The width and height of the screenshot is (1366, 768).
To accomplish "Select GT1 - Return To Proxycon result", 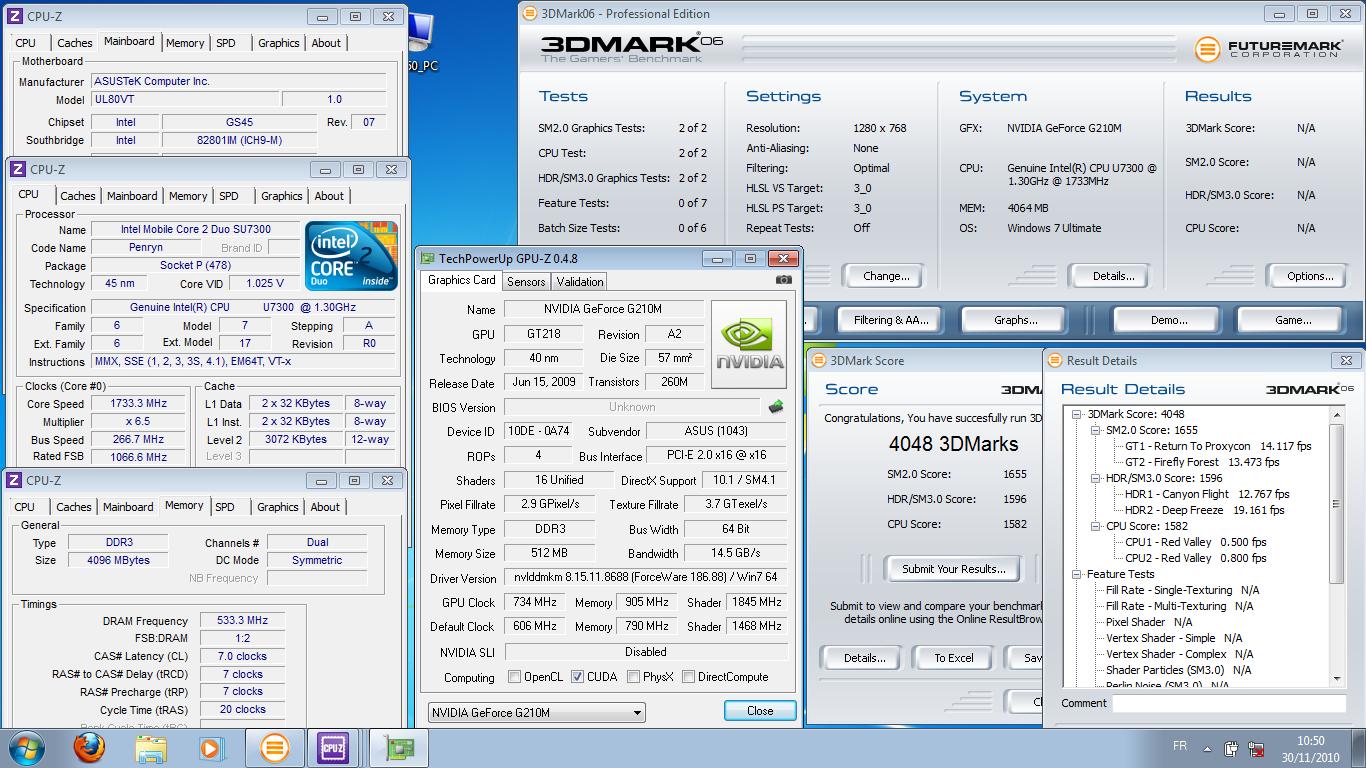I will (x=1218, y=446).
